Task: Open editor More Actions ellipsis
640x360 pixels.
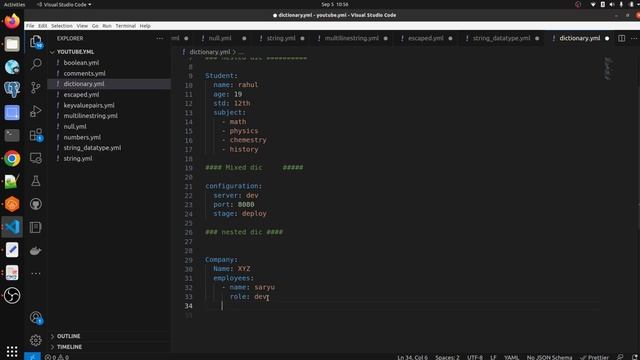Action: [634, 38]
